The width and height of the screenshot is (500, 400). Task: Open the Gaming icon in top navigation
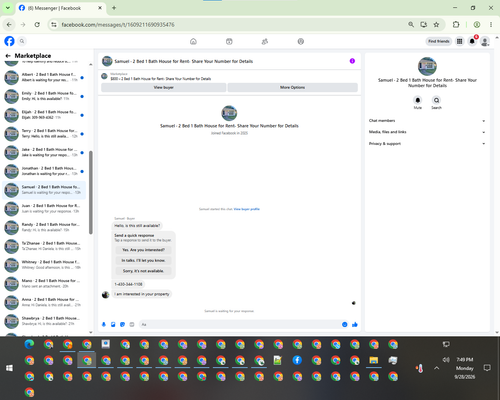(x=301, y=41)
